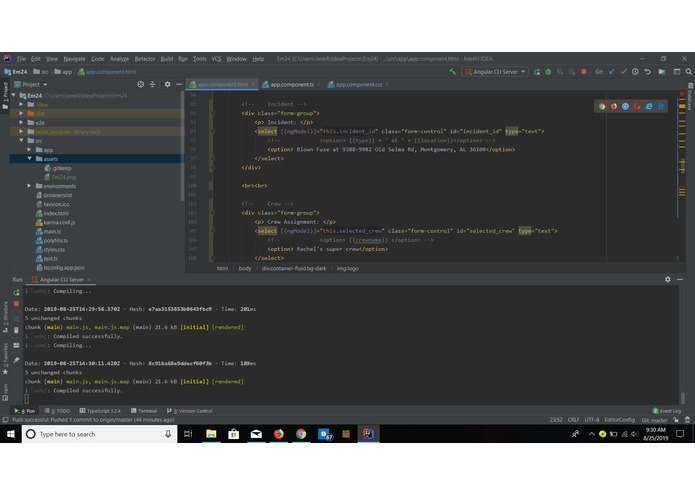Open the Refactor menu
Screen dimensions: 695x494
tap(145, 59)
